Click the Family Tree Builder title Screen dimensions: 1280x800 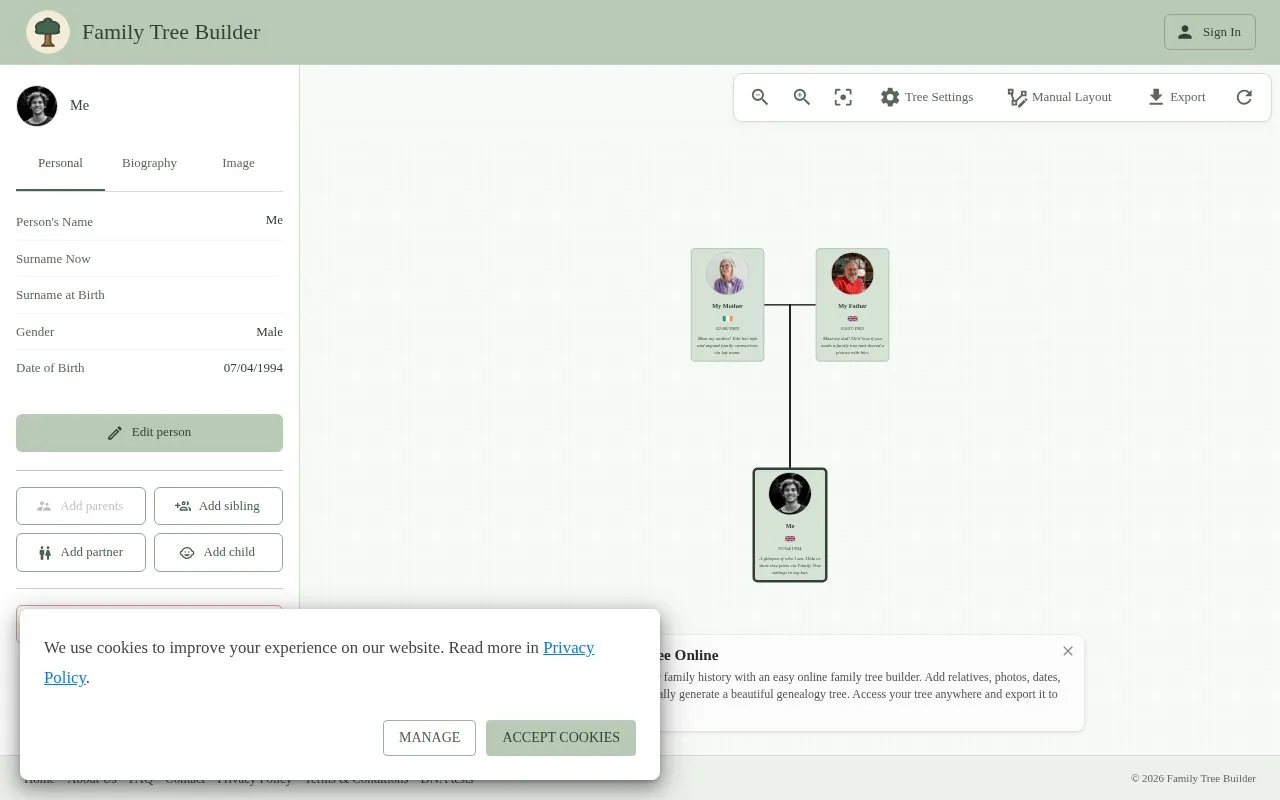(171, 32)
